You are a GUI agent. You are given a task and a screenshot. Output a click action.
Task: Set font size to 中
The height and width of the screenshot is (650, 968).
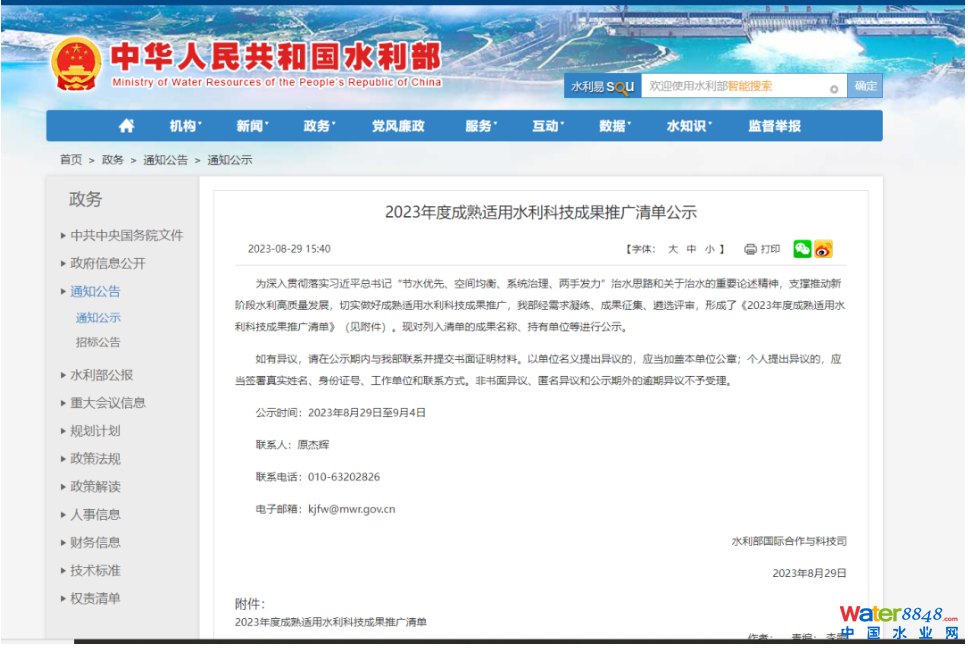click(691, 249)
